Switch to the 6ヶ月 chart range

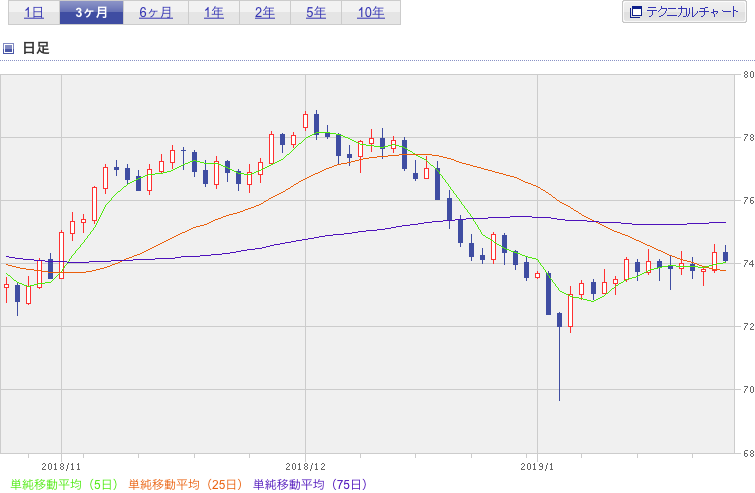click(156, 13)
